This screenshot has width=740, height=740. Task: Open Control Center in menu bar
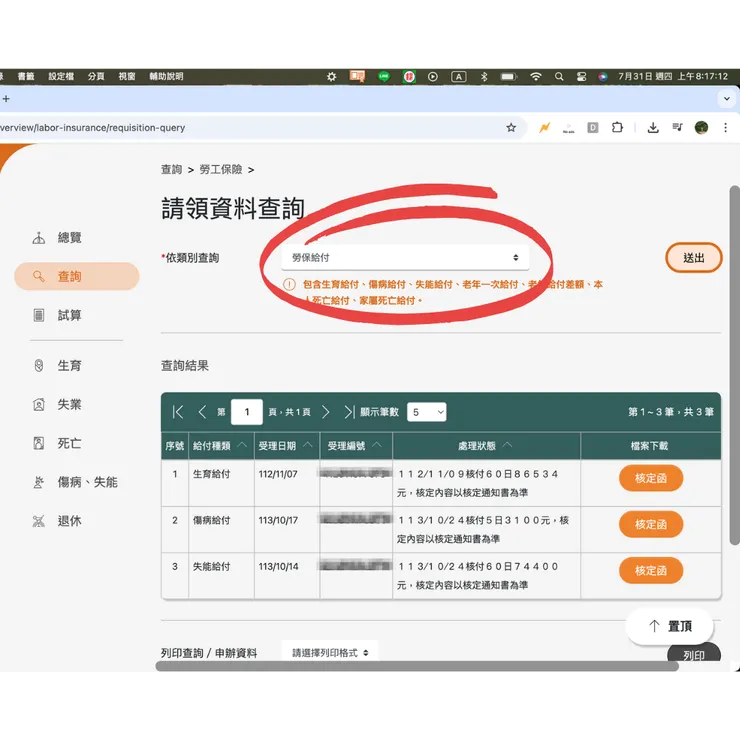pyautogui.click(x=581, y=76)
